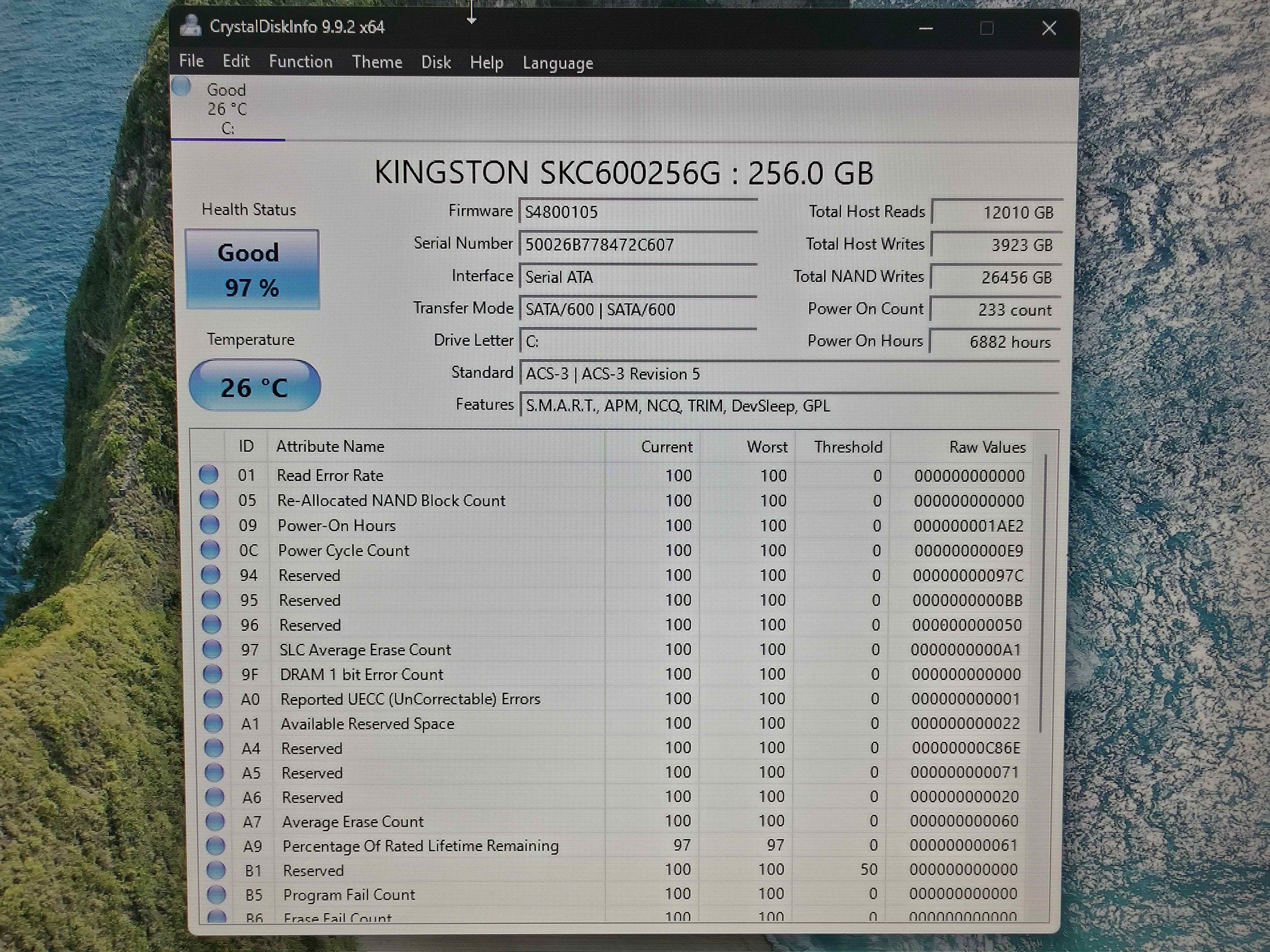
Task: Click the Current column header
Action: click(x=652, y=447)
